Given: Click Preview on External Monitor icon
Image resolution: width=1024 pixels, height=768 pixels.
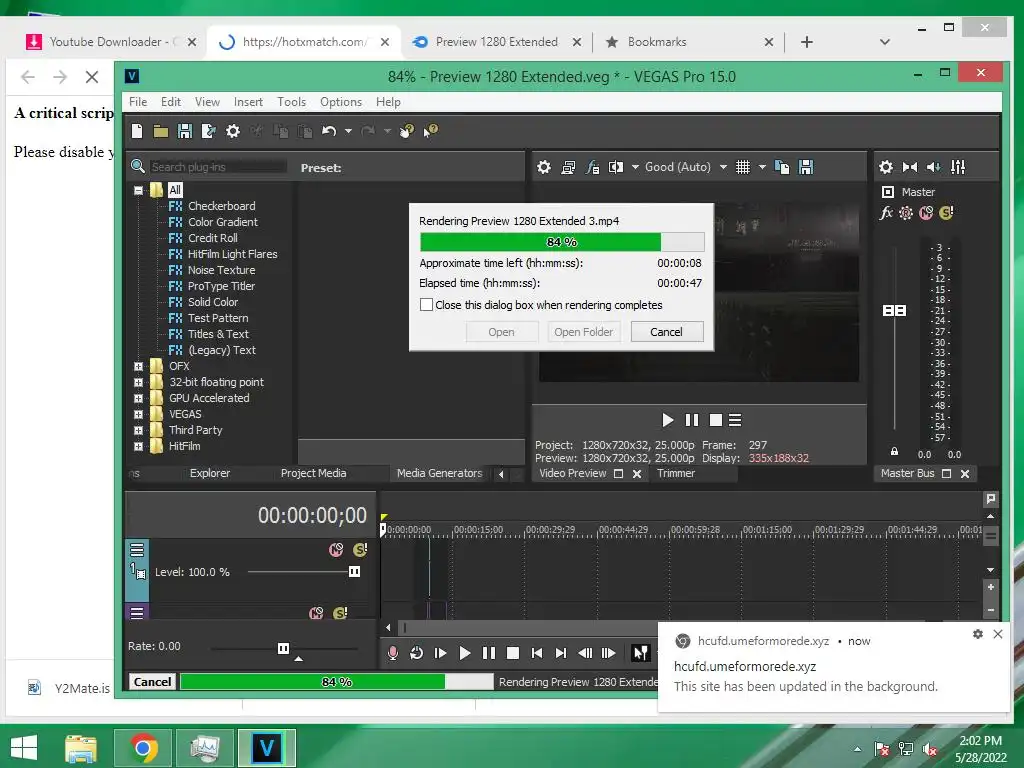Looking at the screenshot, I should (x=568, y=167).
